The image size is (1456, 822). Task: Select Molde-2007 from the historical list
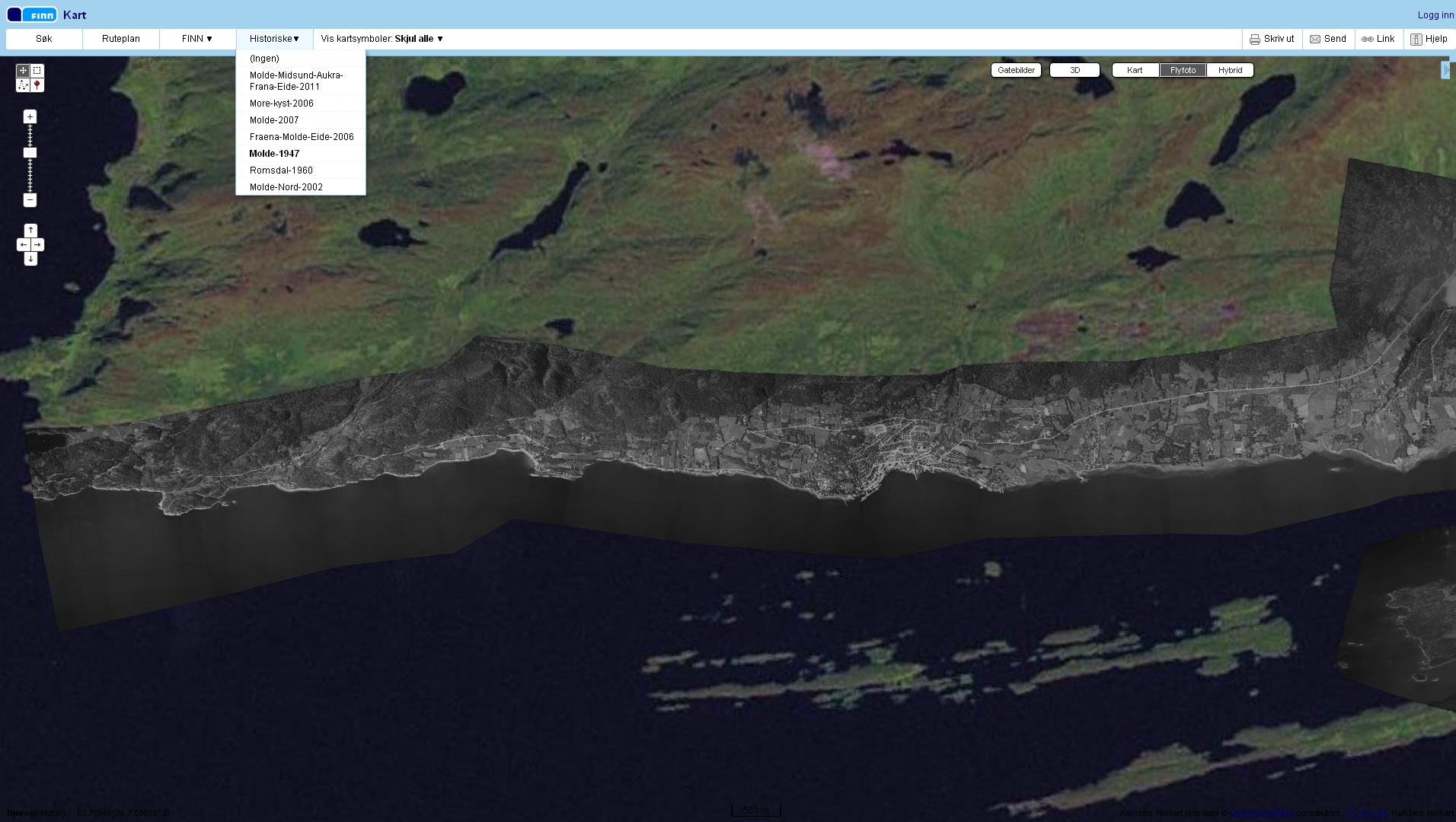click(x=274, y=120)
